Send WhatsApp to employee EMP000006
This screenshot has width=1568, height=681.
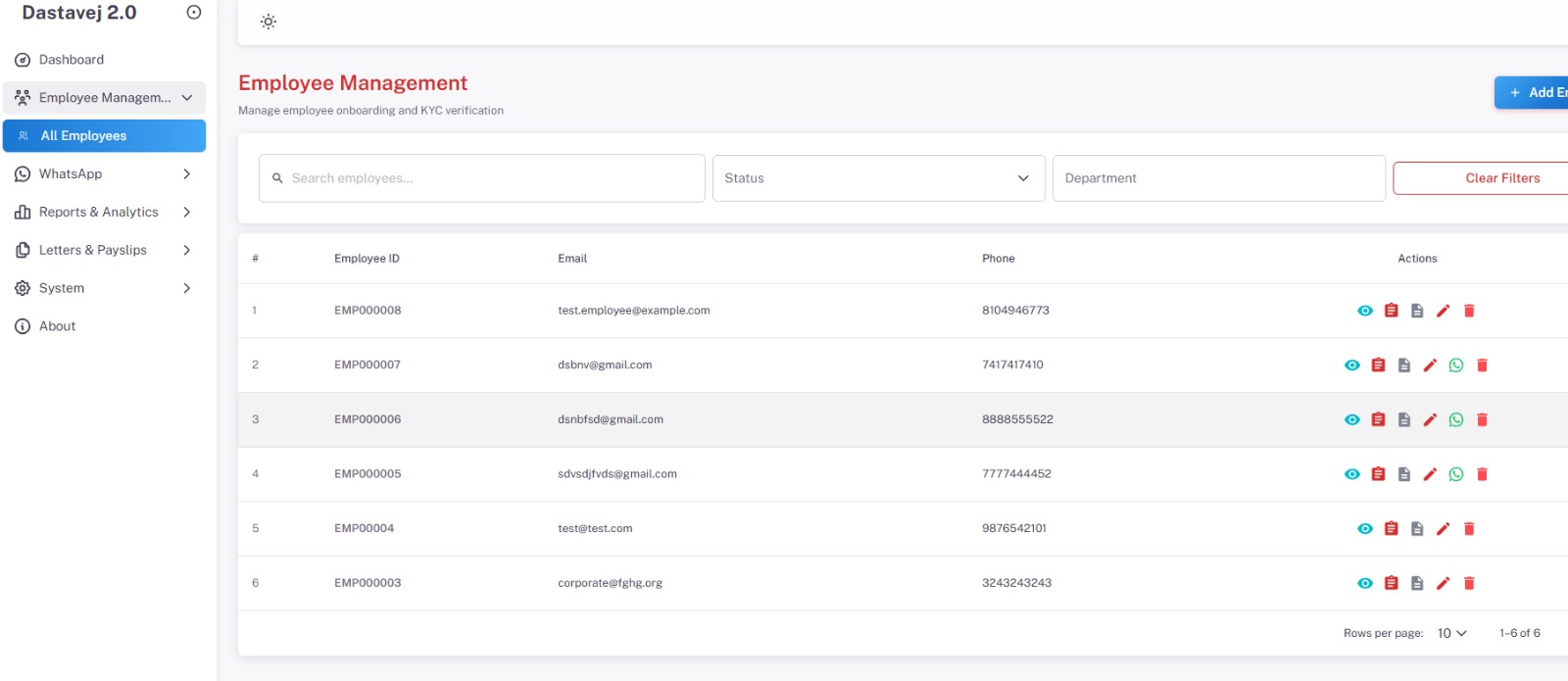pyautogui.click(x=1456, y=419)
